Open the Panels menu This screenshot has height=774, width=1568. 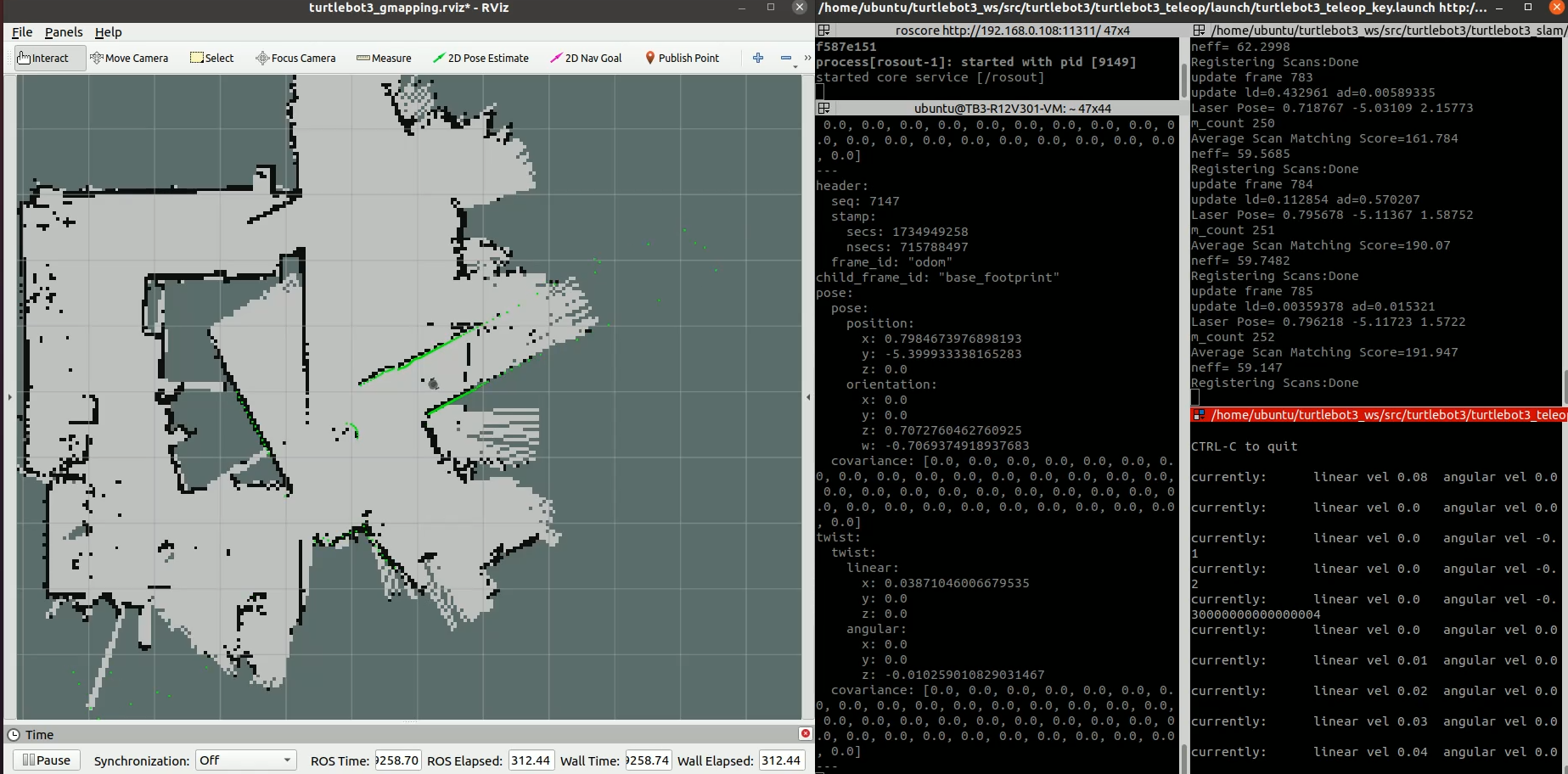(x=64, y=32)
